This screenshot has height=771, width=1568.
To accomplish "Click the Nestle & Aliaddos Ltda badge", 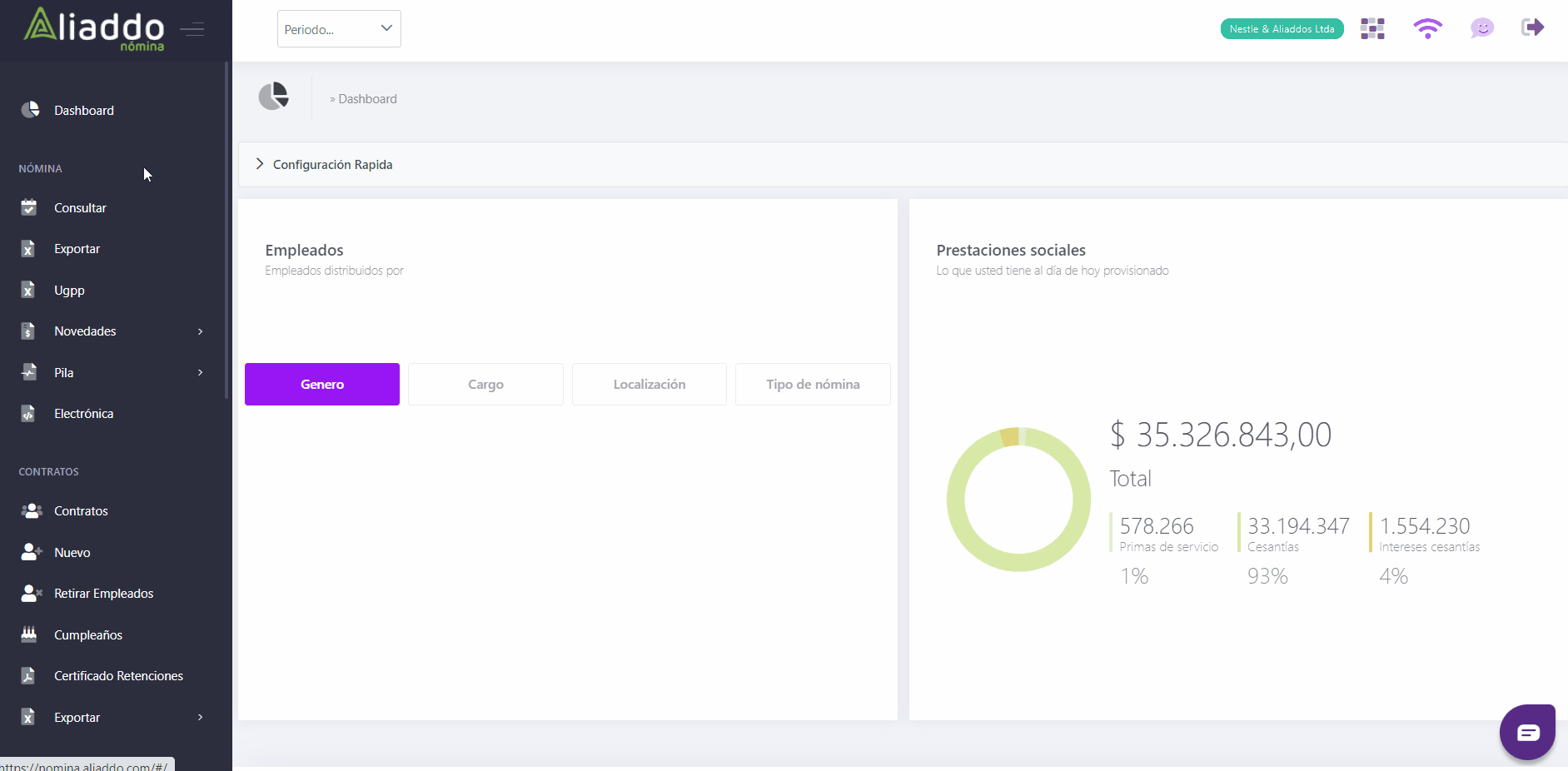I will point(1282,29).
